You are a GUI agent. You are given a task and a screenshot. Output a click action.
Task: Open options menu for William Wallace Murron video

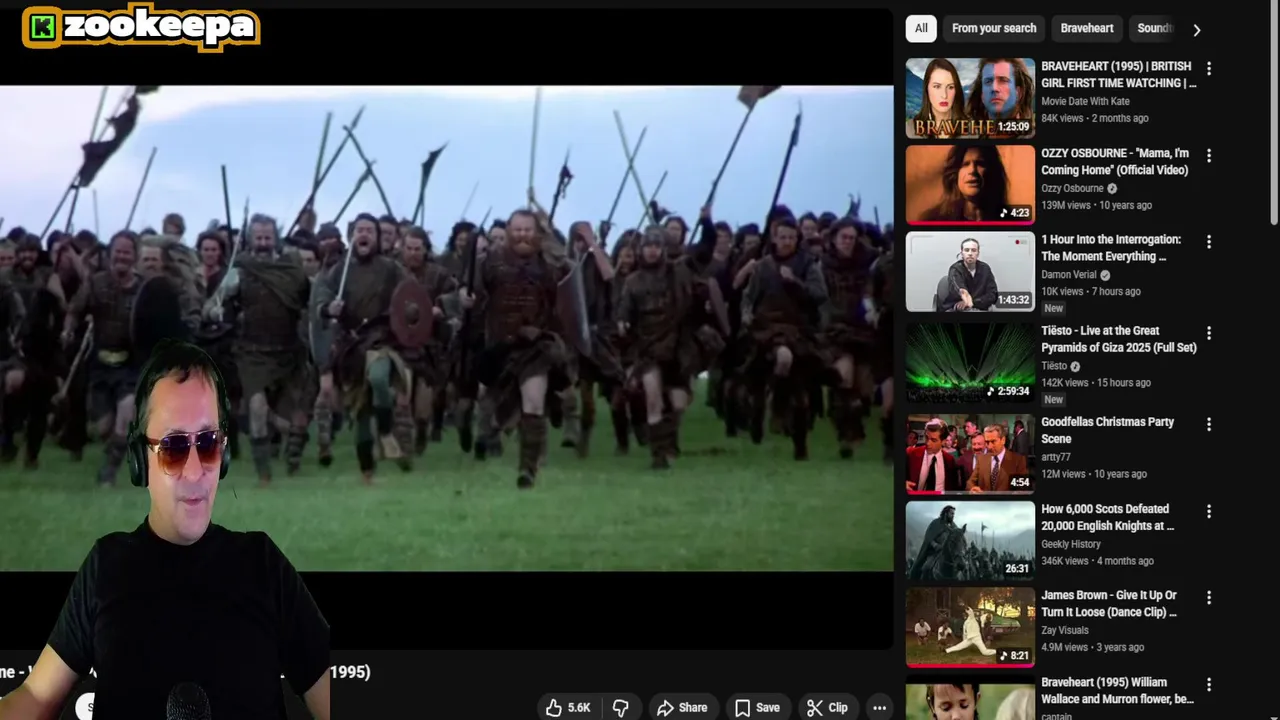1209,684
